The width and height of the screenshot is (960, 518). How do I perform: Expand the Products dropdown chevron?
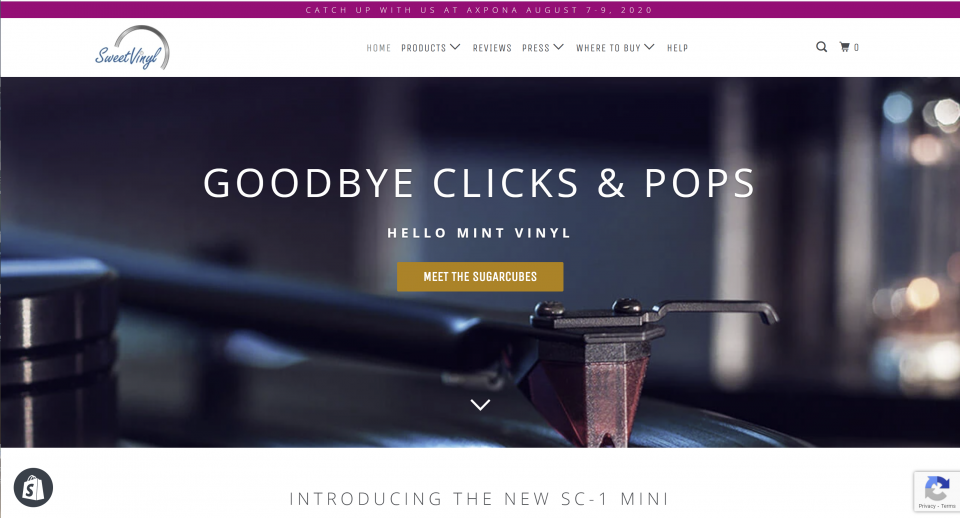coord(455,47)
